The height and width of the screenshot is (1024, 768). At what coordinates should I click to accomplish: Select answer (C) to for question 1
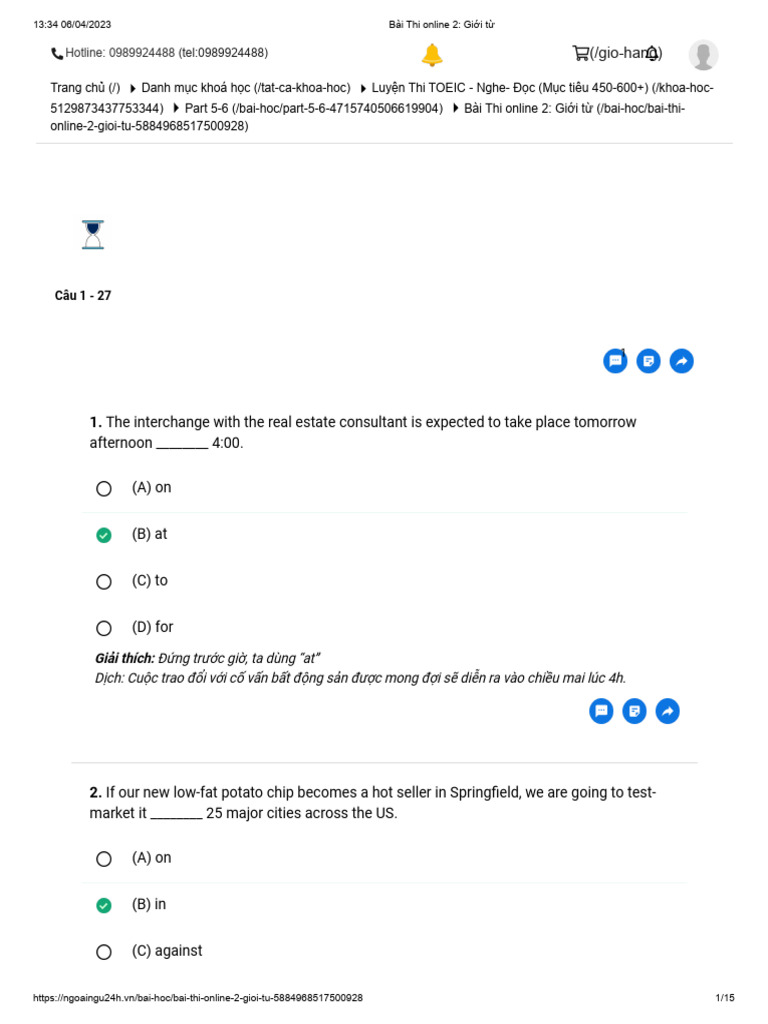[x=104, y=581]
